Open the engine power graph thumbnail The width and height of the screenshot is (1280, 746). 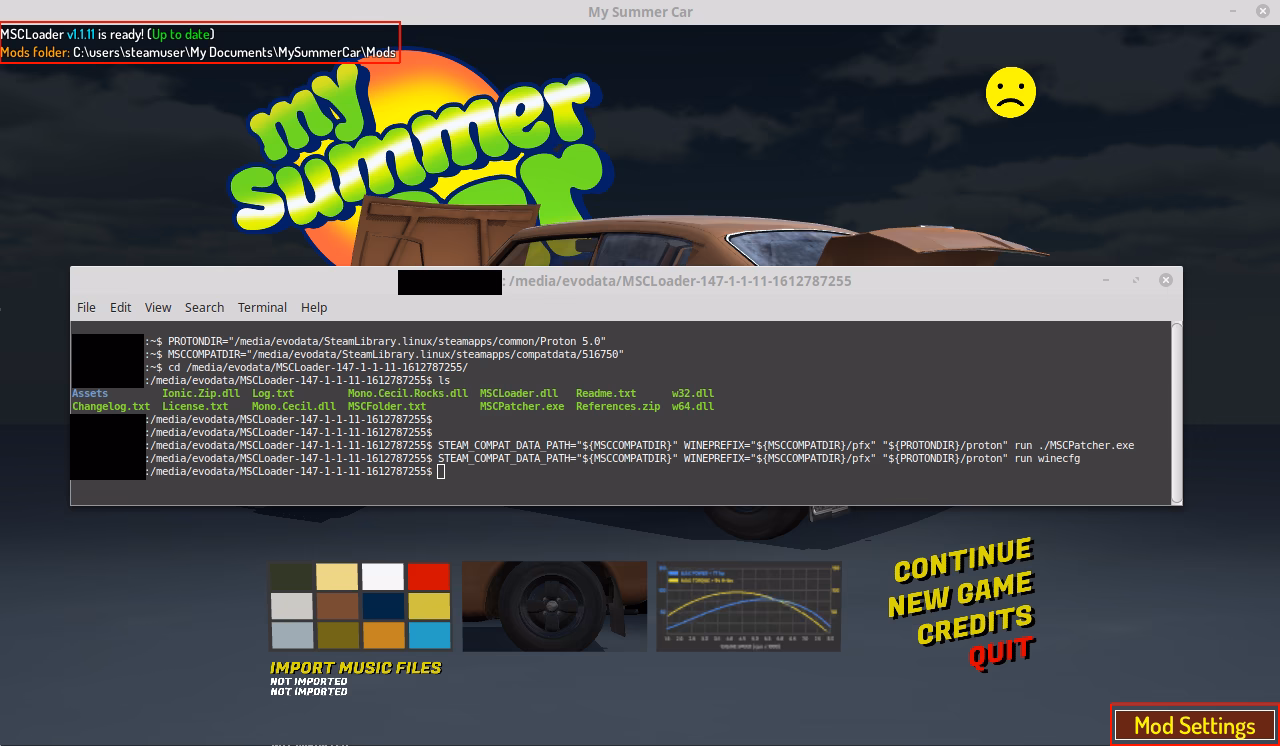(x=748, y=606)
